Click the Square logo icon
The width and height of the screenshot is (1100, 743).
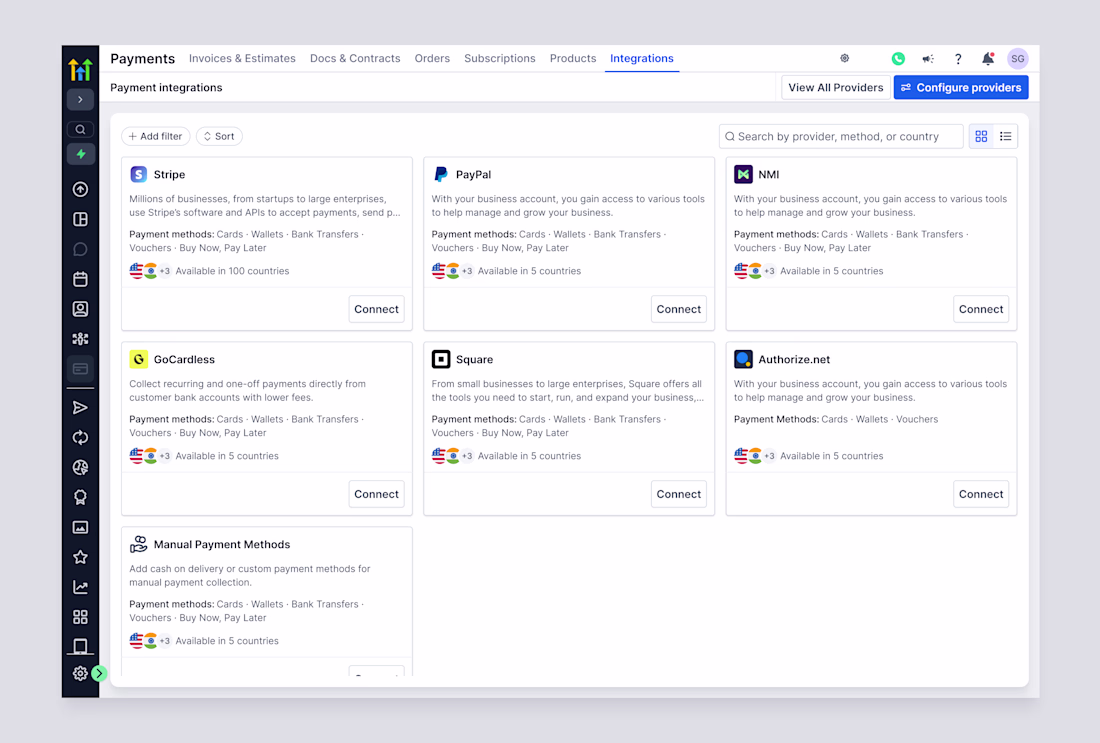(441, 359)
